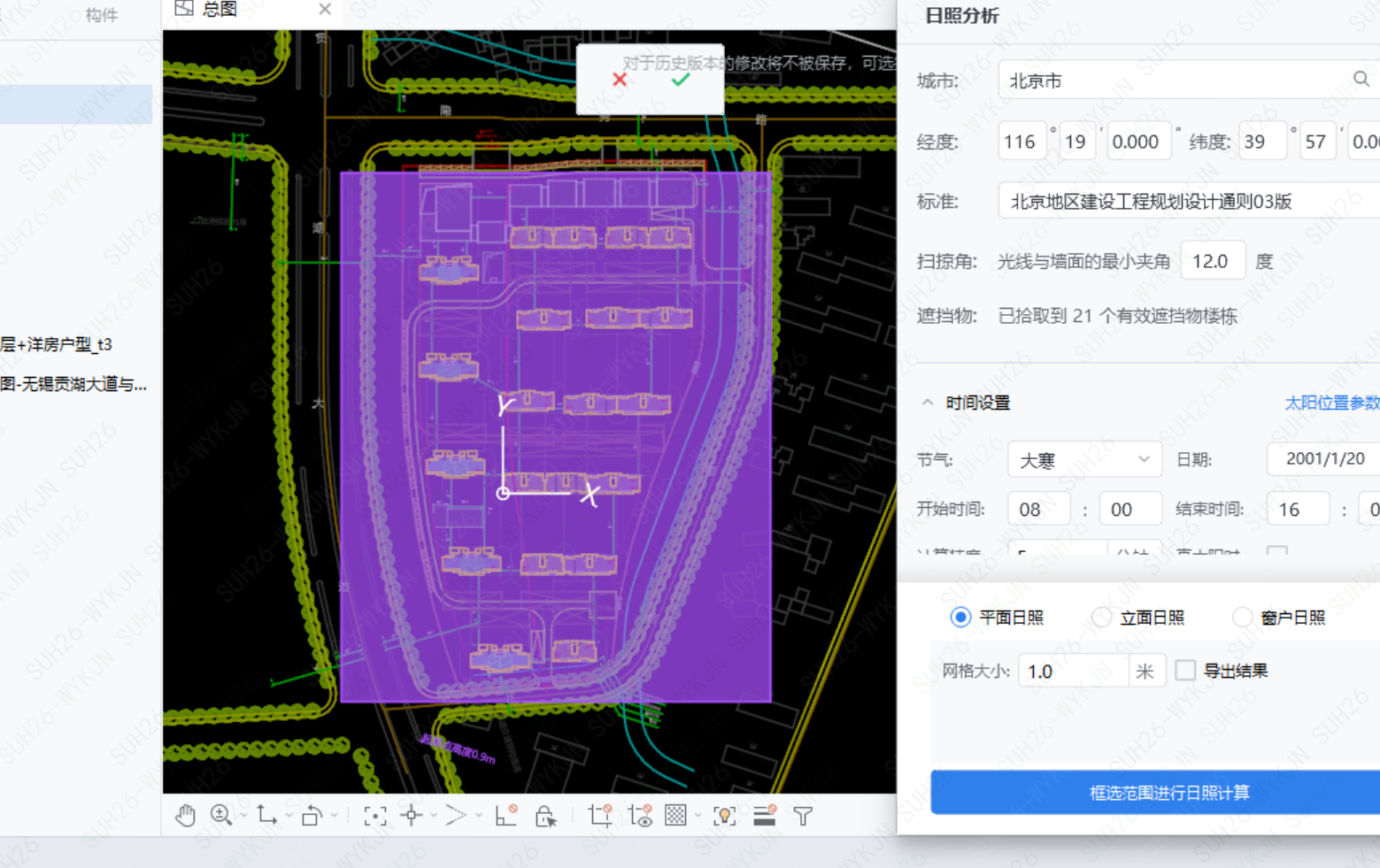Click the zoom magnifier tool
1380x868 pixels.
[221, 816]
